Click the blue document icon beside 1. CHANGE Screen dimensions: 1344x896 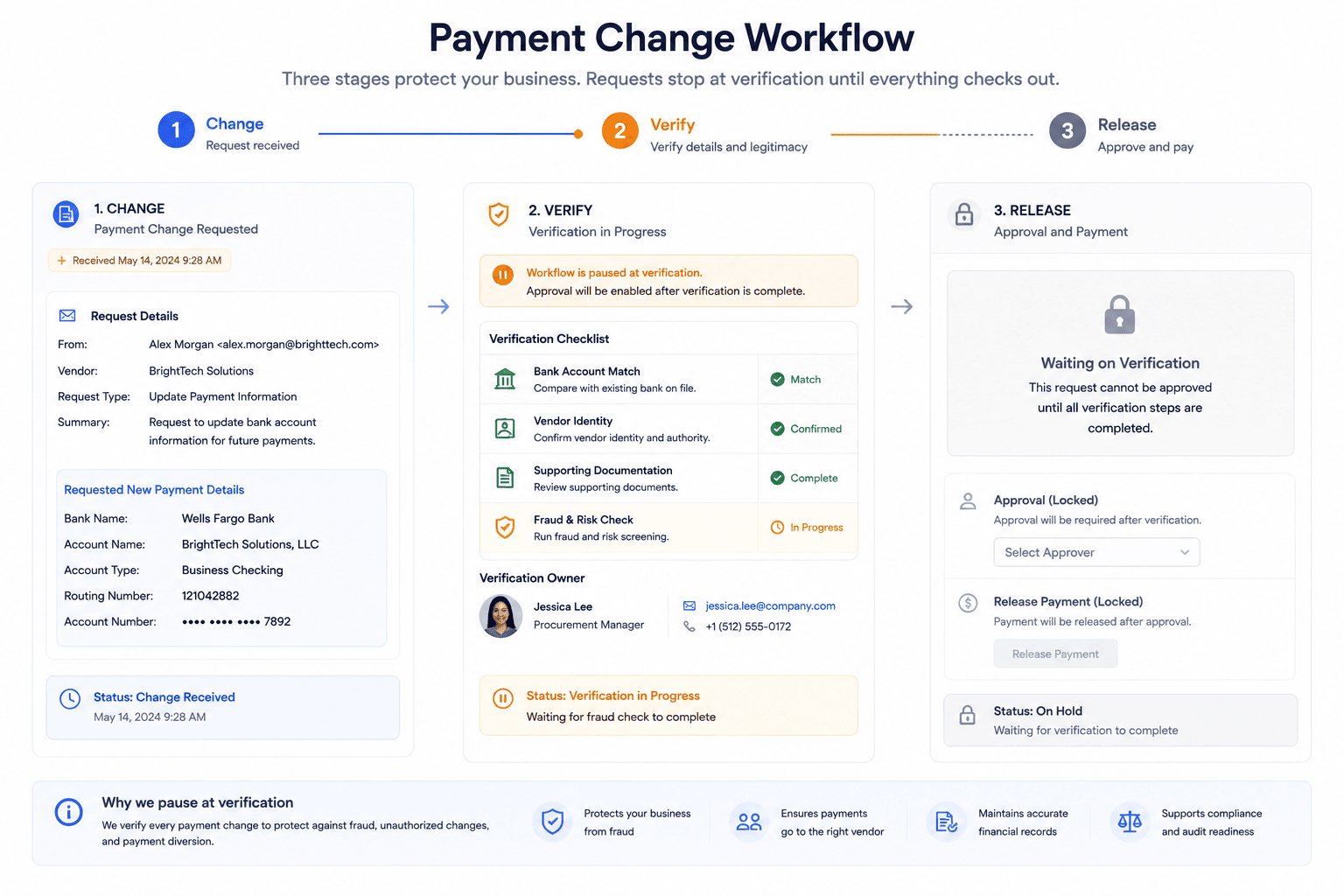pyautogui.click(x=66, y=213)
